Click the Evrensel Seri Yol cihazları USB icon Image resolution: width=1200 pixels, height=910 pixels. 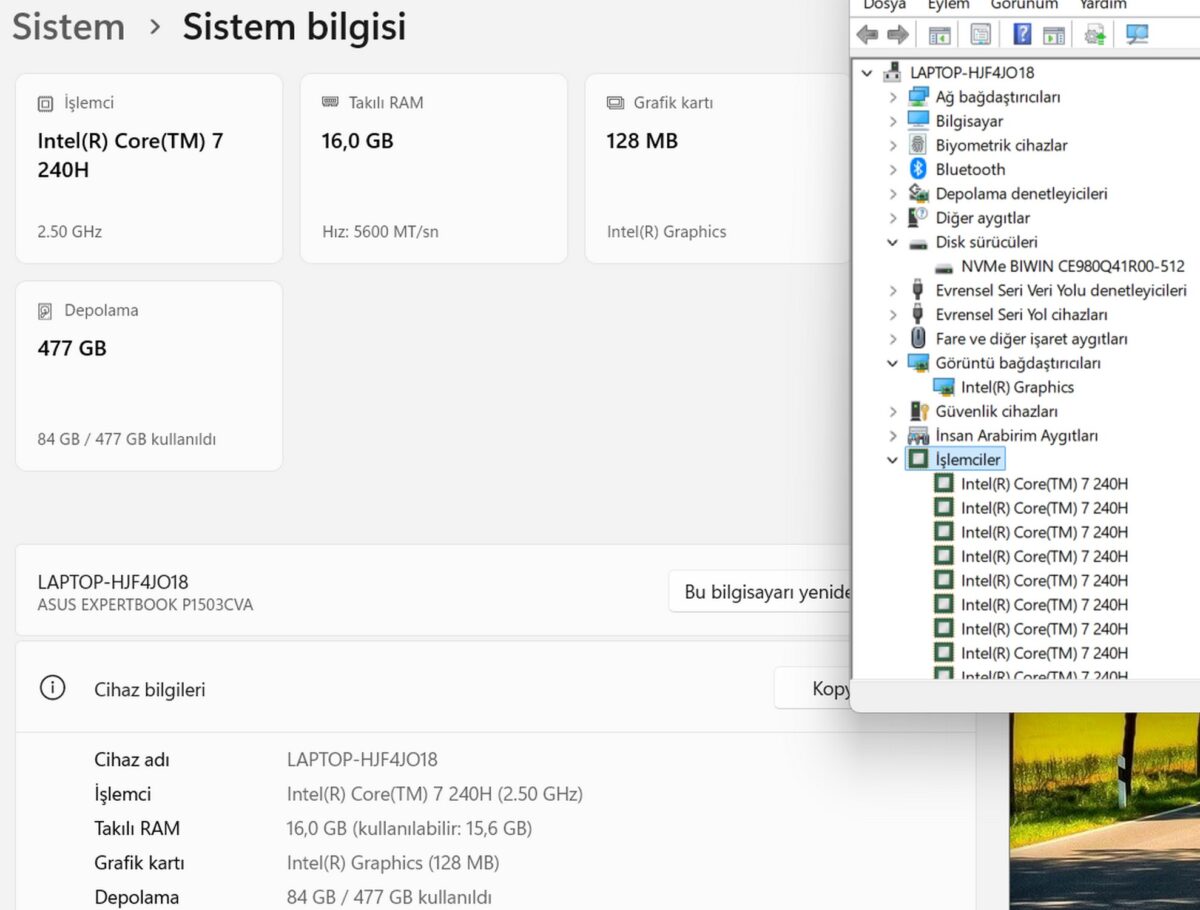[918, 314]
